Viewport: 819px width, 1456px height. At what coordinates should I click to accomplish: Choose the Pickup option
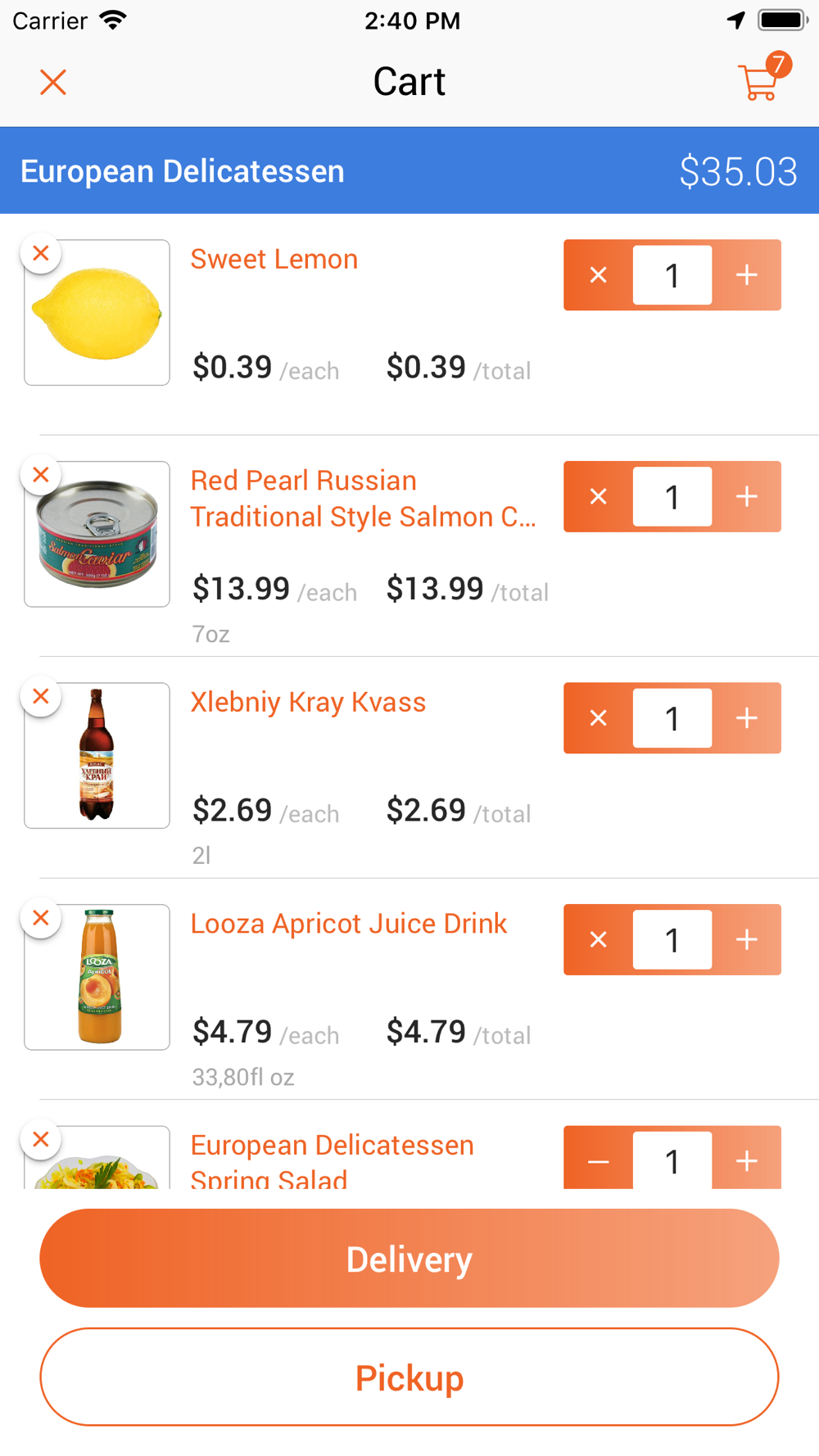[409, 1377]
